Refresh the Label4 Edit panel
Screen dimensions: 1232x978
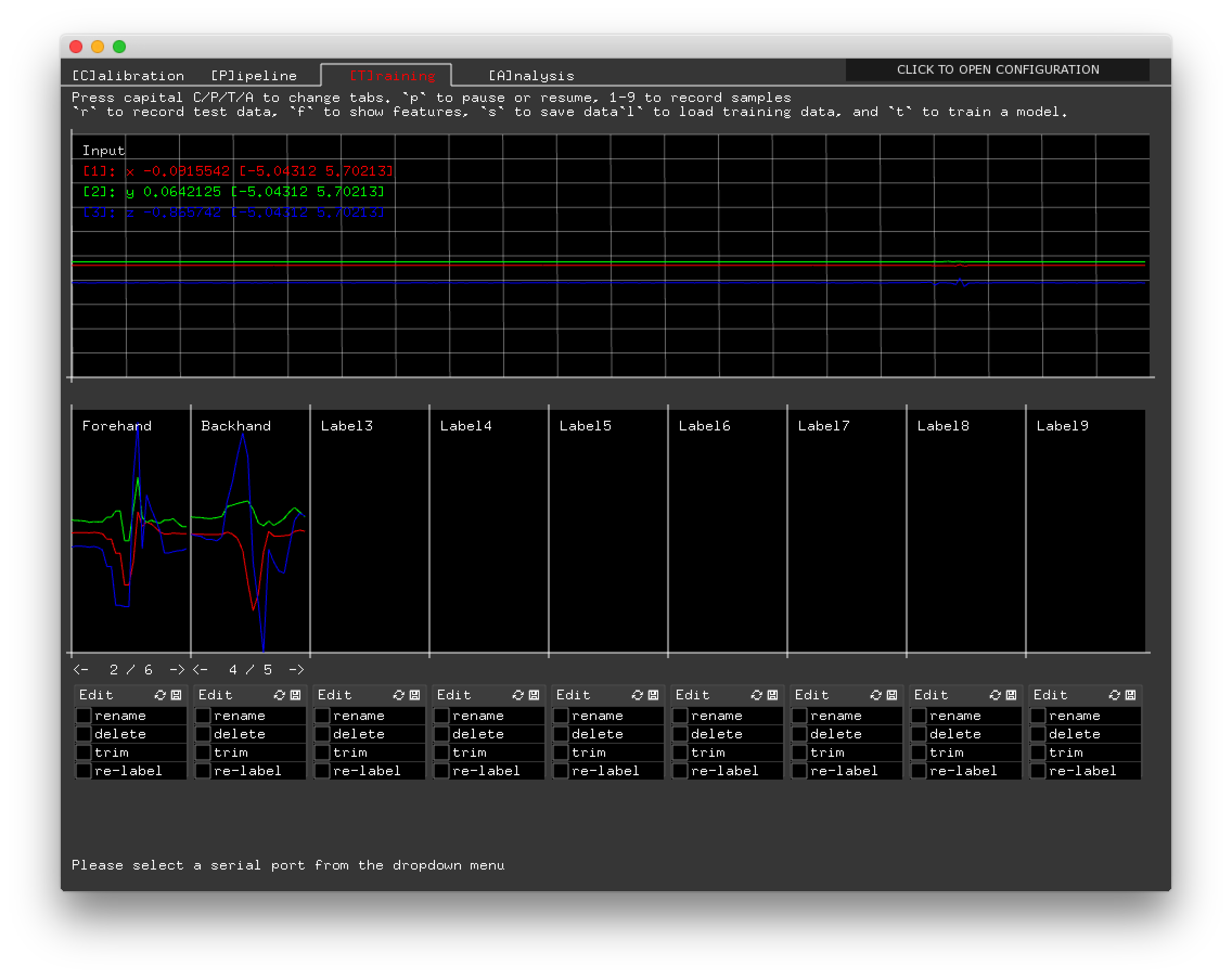click(x=519, y=695)
